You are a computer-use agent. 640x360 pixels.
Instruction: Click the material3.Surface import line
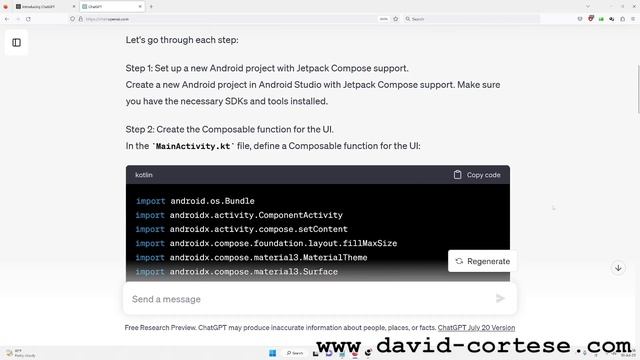pos(237,272)
